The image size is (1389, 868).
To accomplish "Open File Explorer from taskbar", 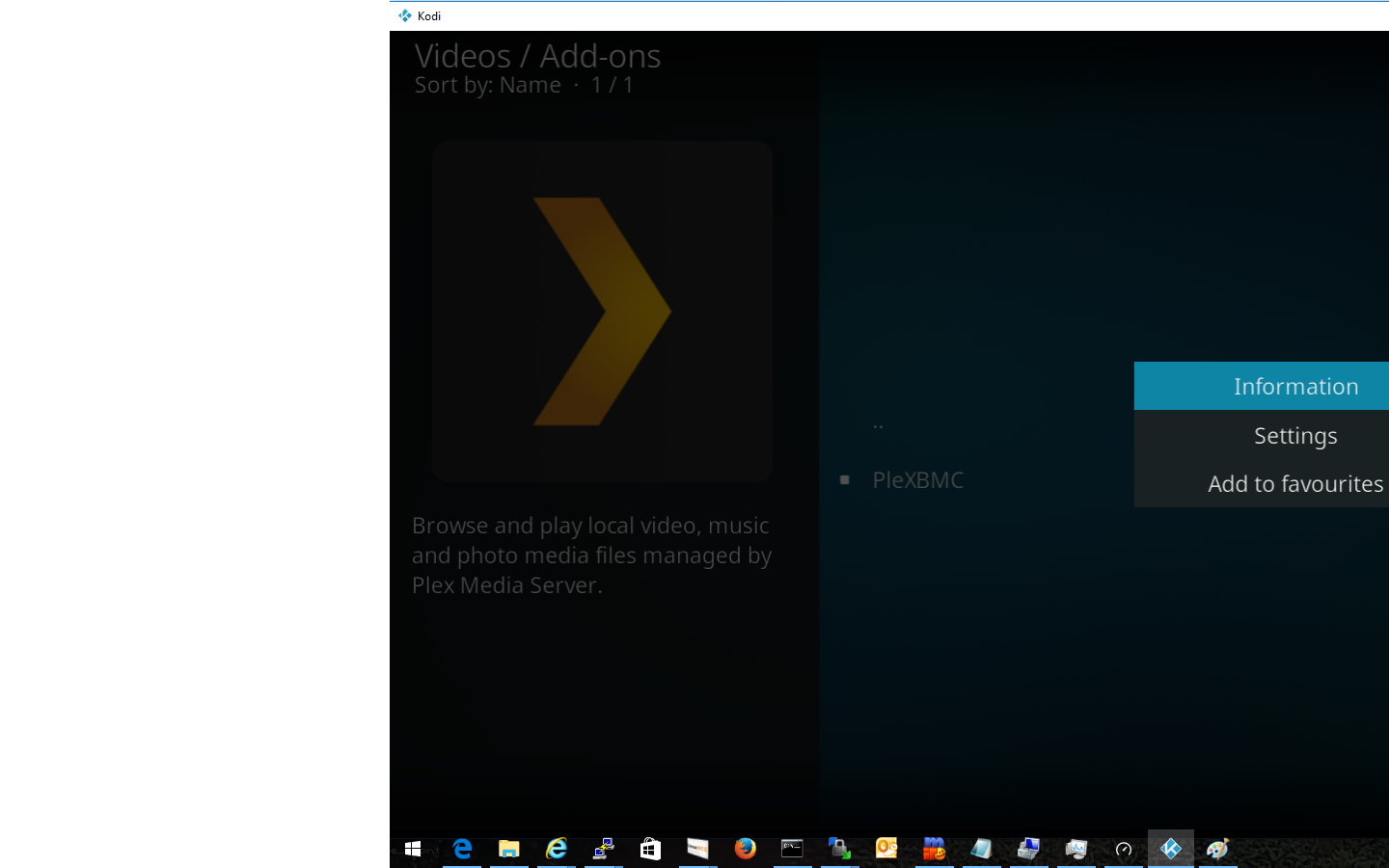I will click(509, 849).
